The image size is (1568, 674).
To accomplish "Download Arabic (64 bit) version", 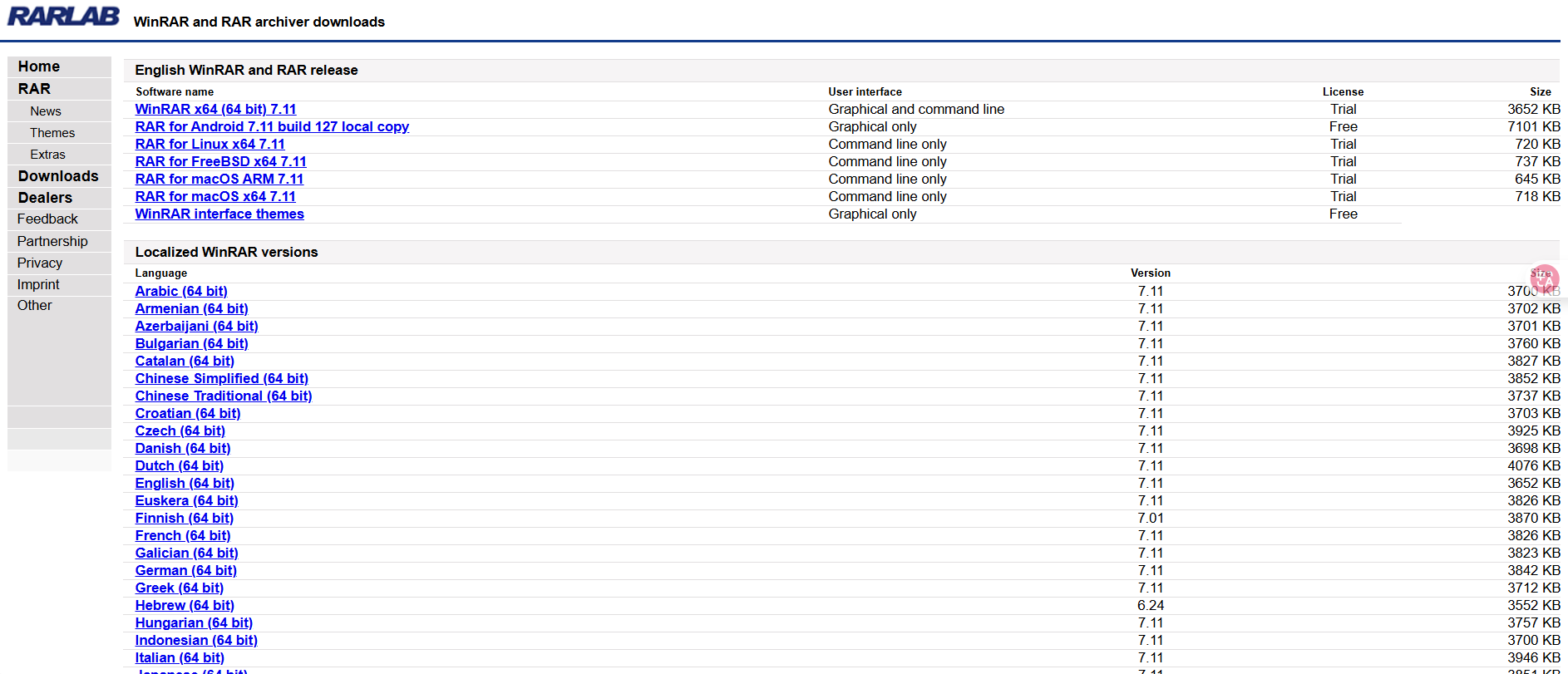I will [x=181, y=291].
